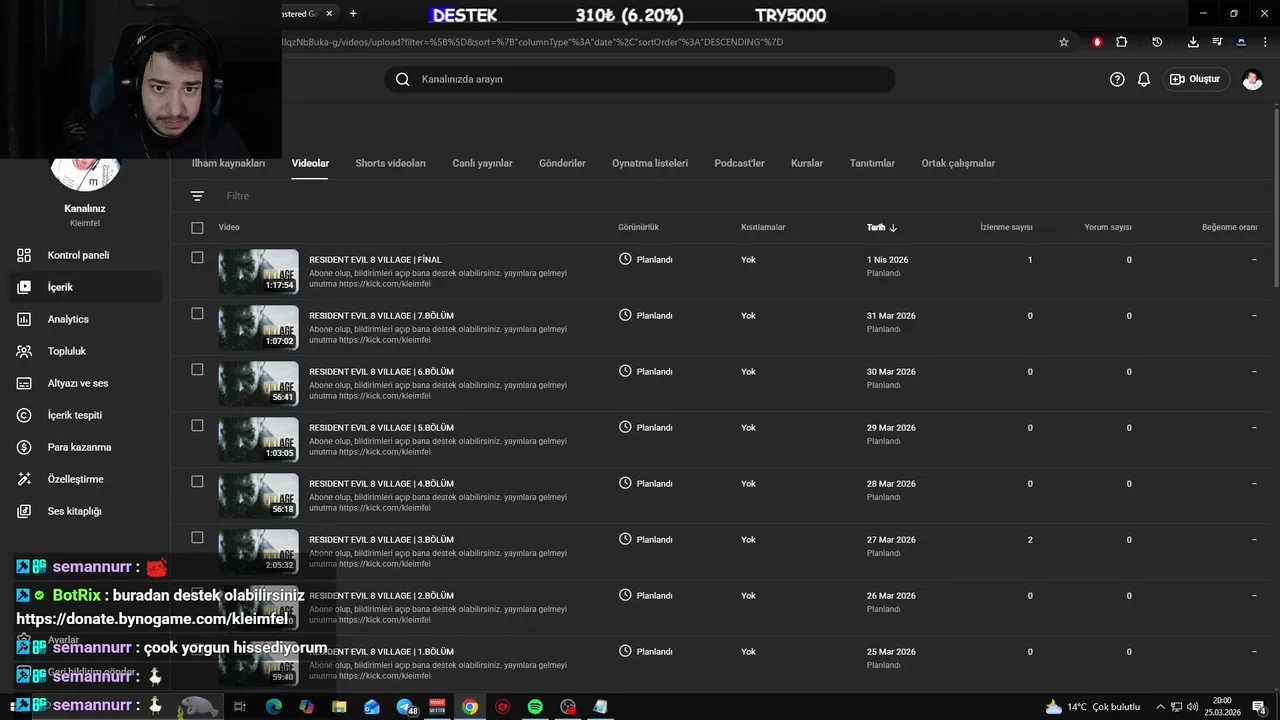
Task: Open Microsoft Edge from the taskbar
Action: point(273,706)
